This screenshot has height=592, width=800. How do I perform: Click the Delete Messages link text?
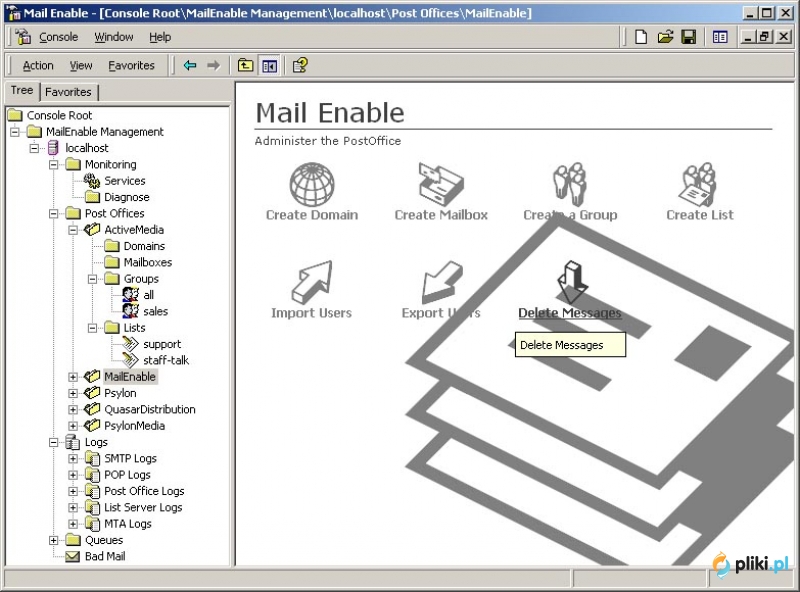[x=570, y=313]
